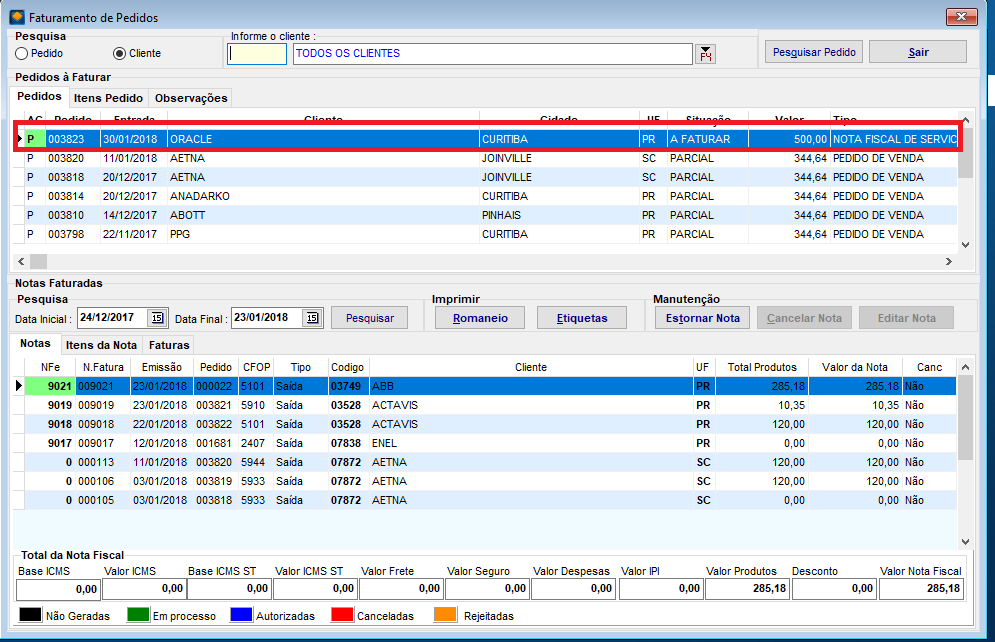Click the Valor da Nota column header
This screenshot has width=995, height=642.
(x=855, y=367)
